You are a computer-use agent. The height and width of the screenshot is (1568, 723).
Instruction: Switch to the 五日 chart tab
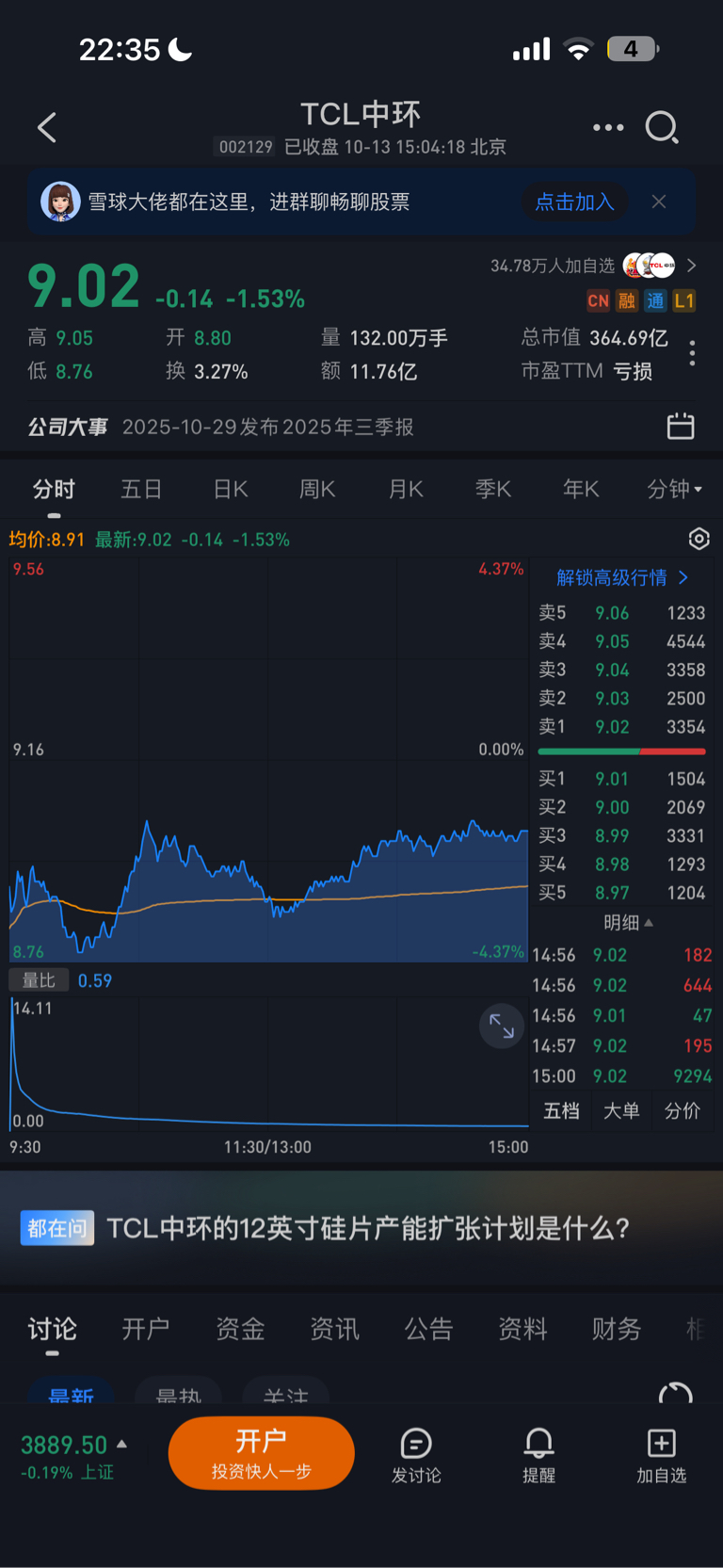[x=141, y=489]
